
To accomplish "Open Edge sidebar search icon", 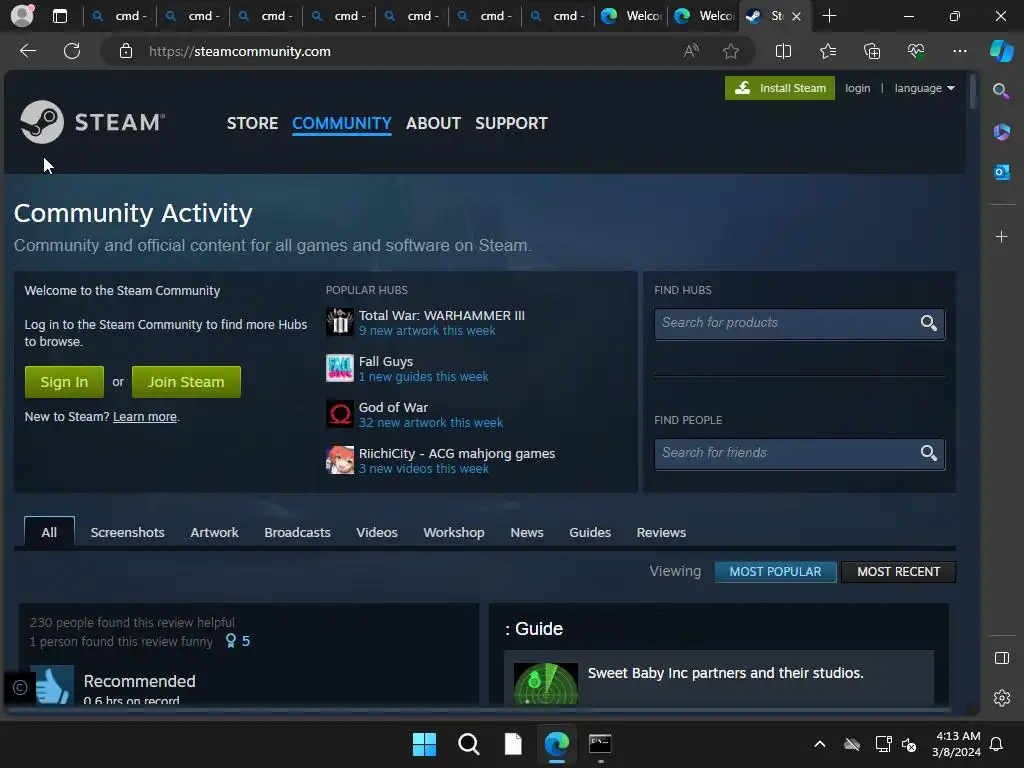I will pyautogui.click(x=1001, y=91).
